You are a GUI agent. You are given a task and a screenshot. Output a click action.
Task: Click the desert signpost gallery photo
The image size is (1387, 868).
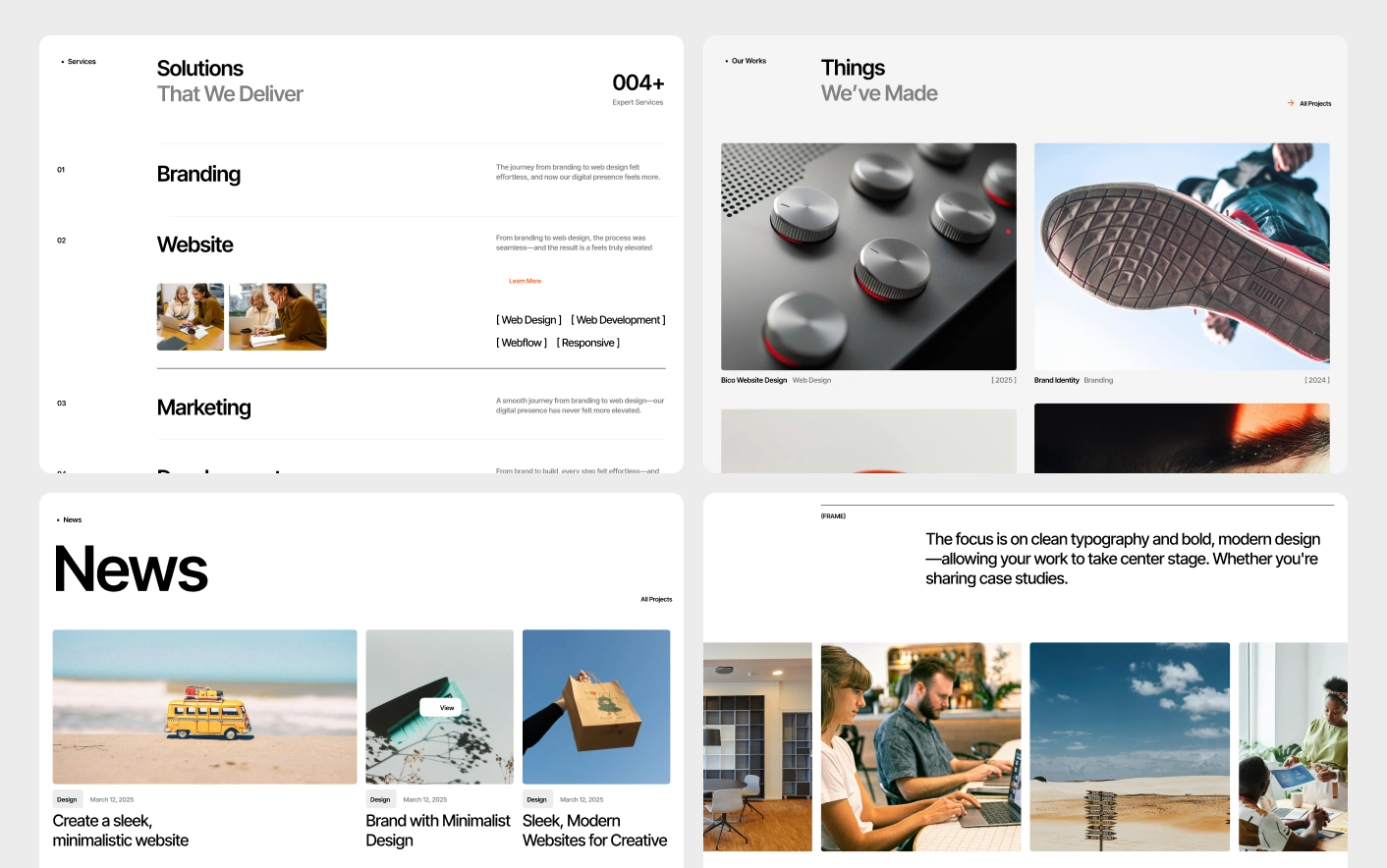[x=1130, y=746]
